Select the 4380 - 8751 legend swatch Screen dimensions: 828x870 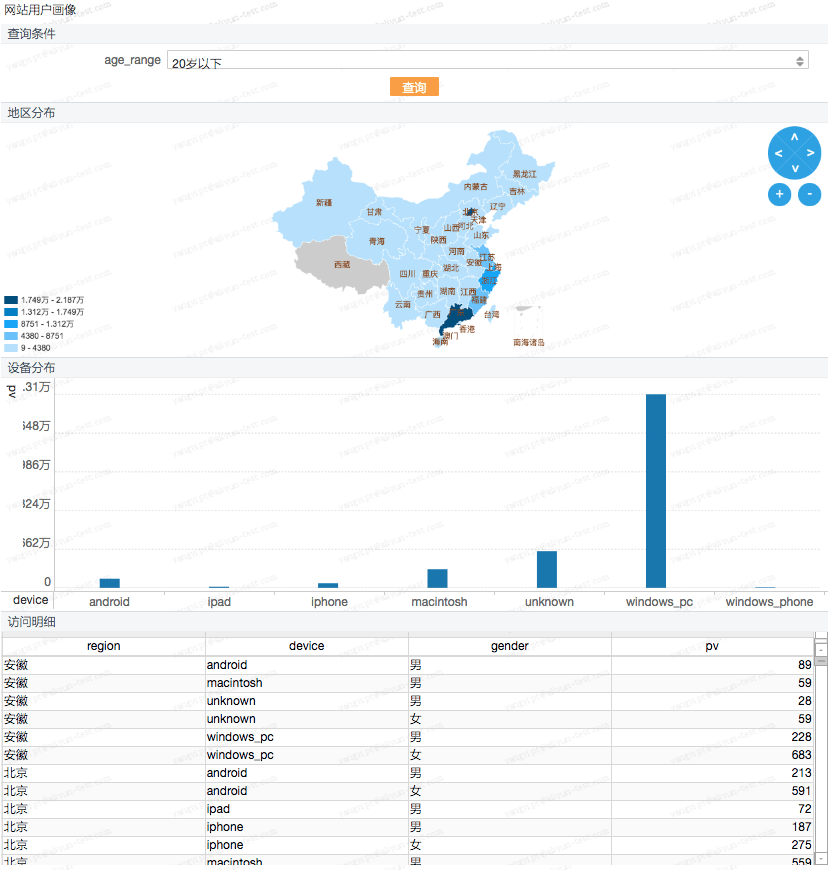[11, 336]
